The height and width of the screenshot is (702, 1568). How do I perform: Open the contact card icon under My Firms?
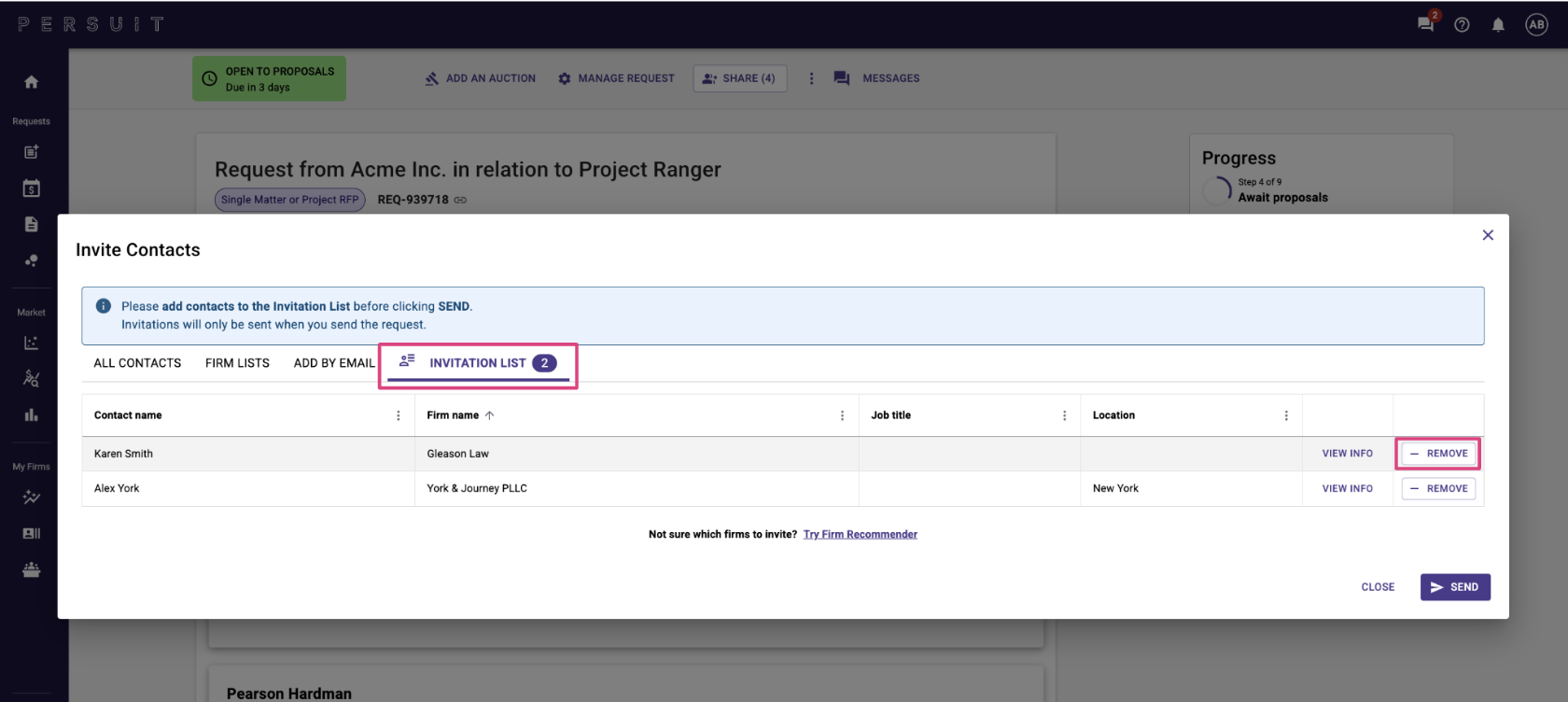(x=31, y=533)
